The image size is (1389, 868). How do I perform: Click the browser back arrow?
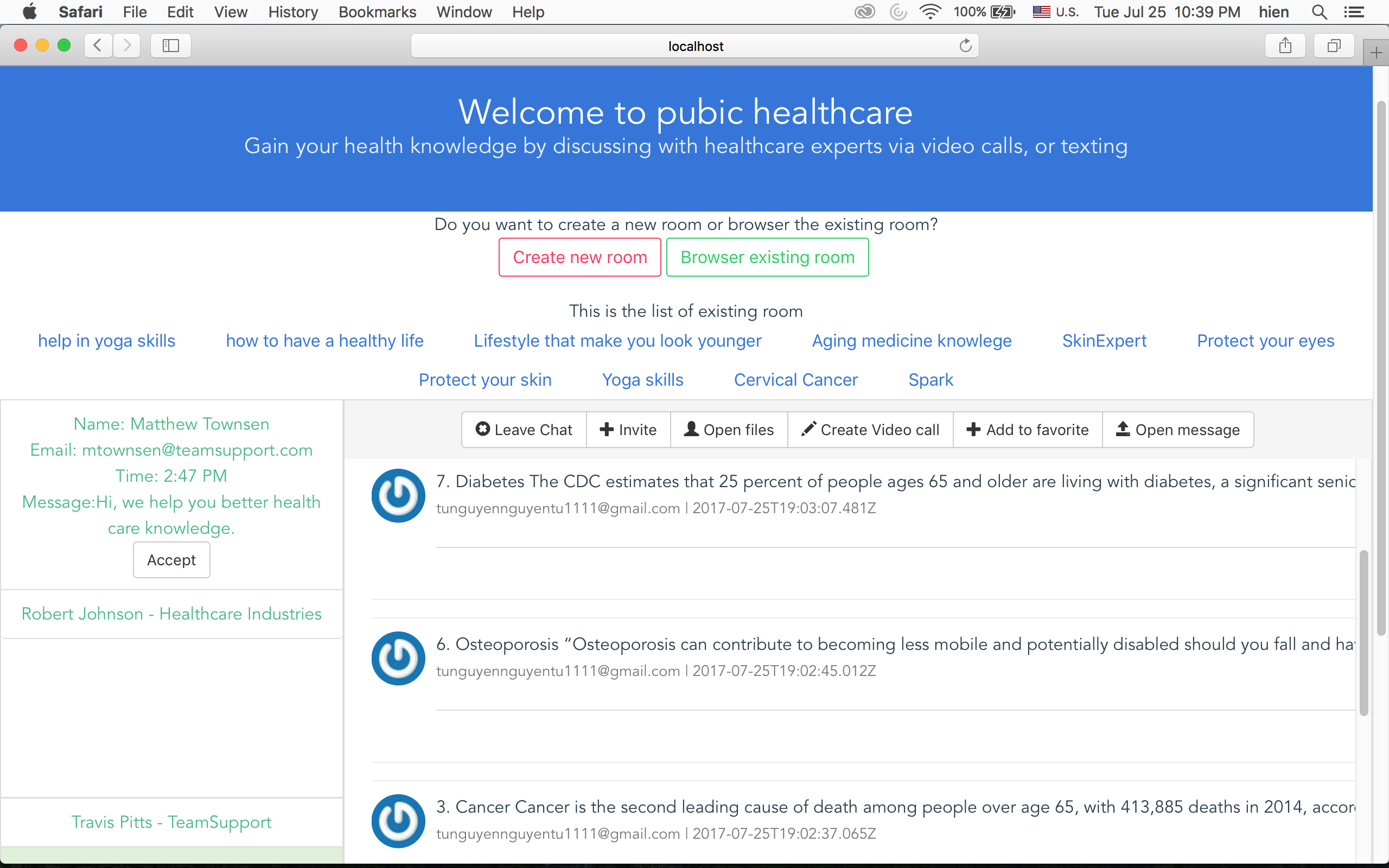[x=98, y=46]
